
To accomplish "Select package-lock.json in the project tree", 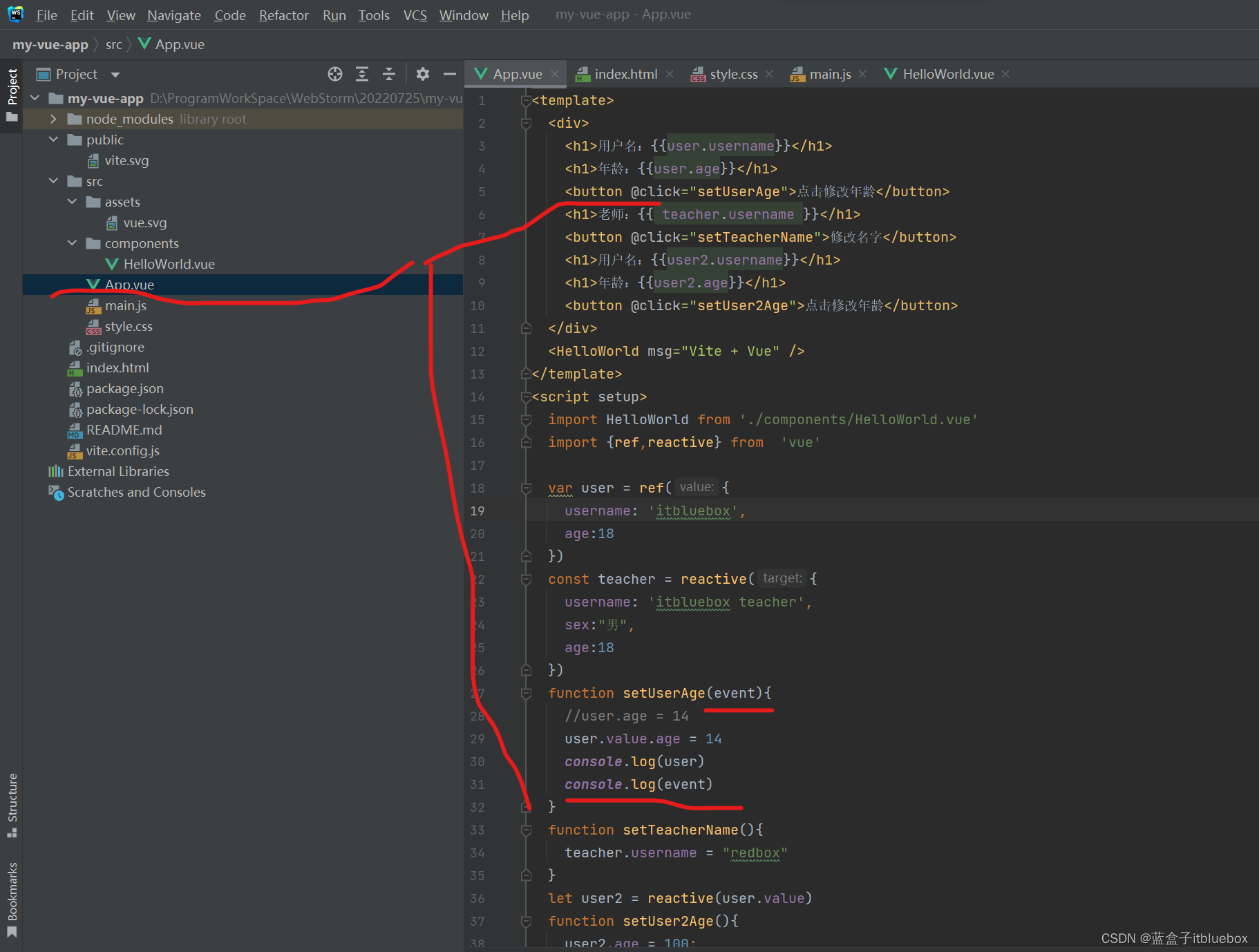I will point(140,409).
